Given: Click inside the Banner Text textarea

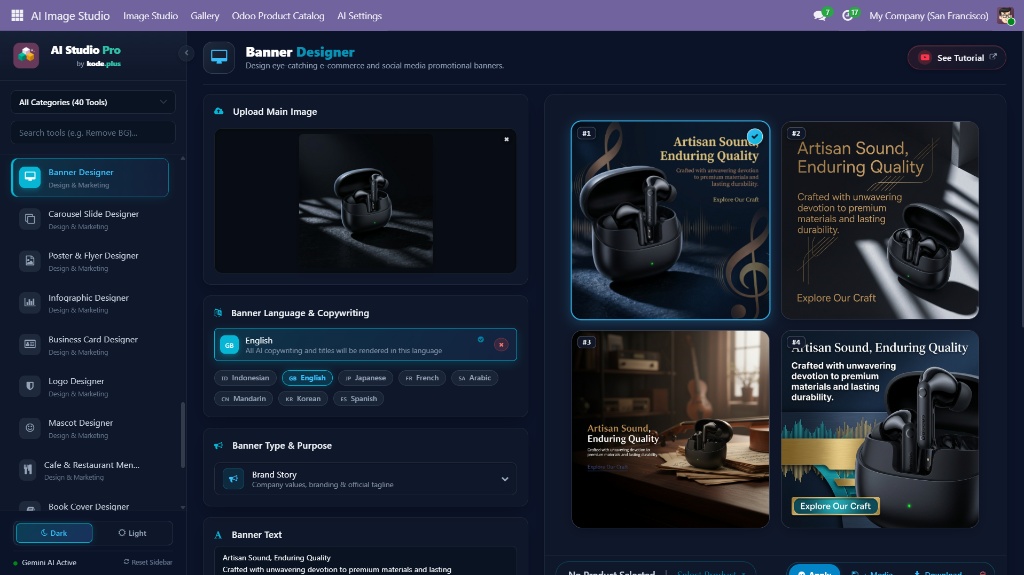Looking at the screenshot, I should coord(365,563).
